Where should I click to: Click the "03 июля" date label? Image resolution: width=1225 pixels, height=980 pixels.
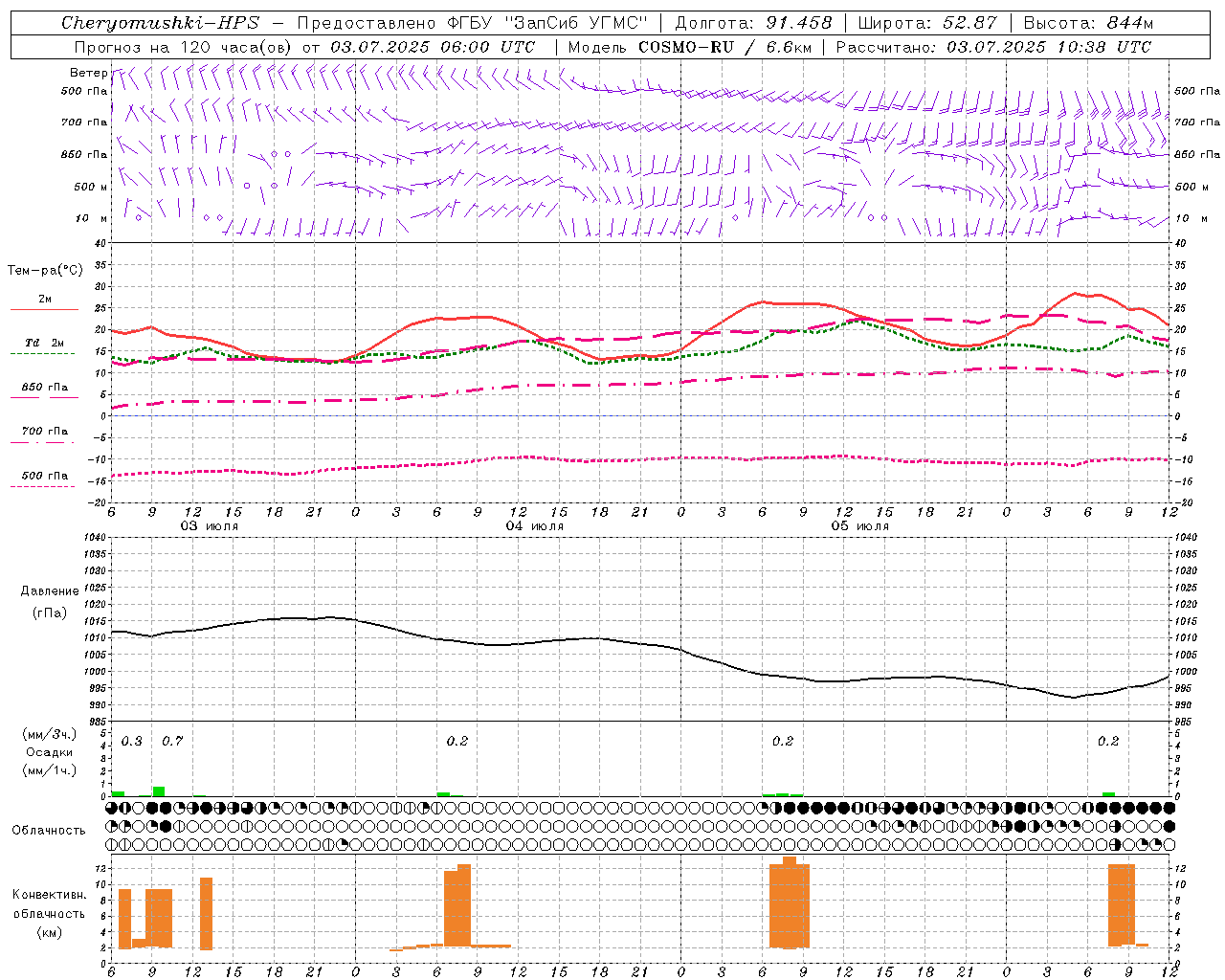[x=210, y=526]
